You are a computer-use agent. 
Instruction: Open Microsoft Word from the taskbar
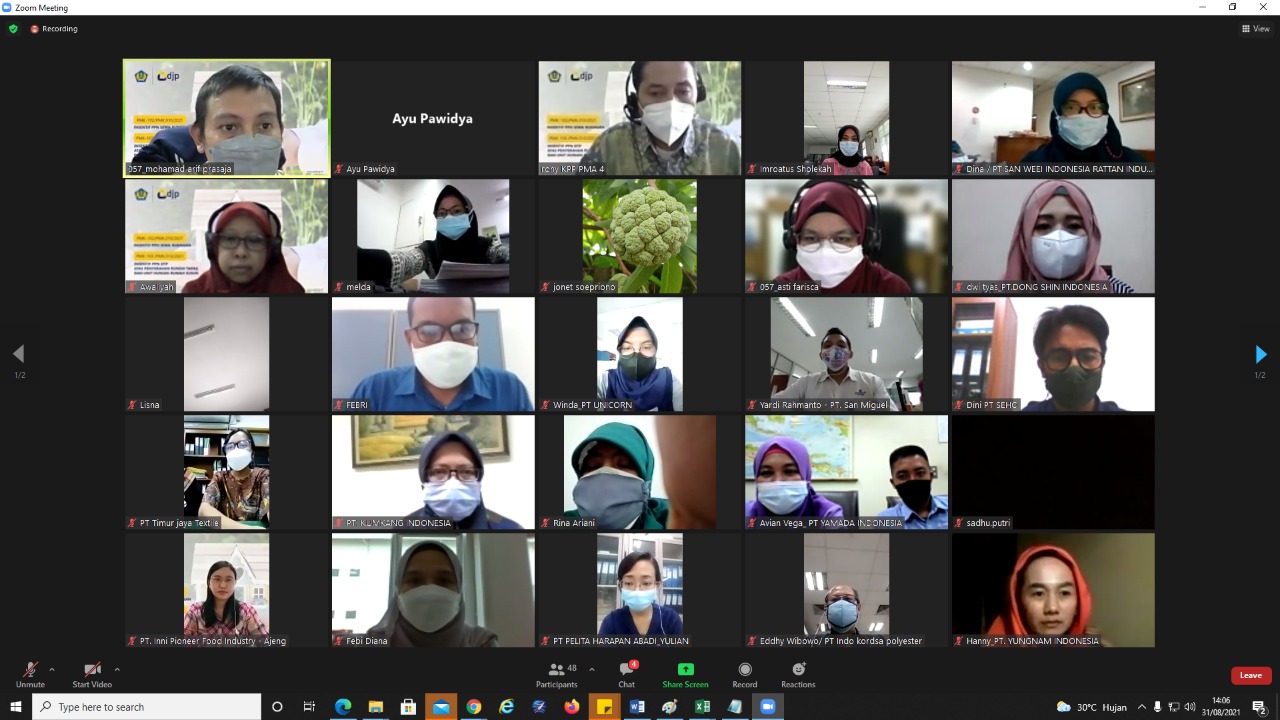point(637,707)
